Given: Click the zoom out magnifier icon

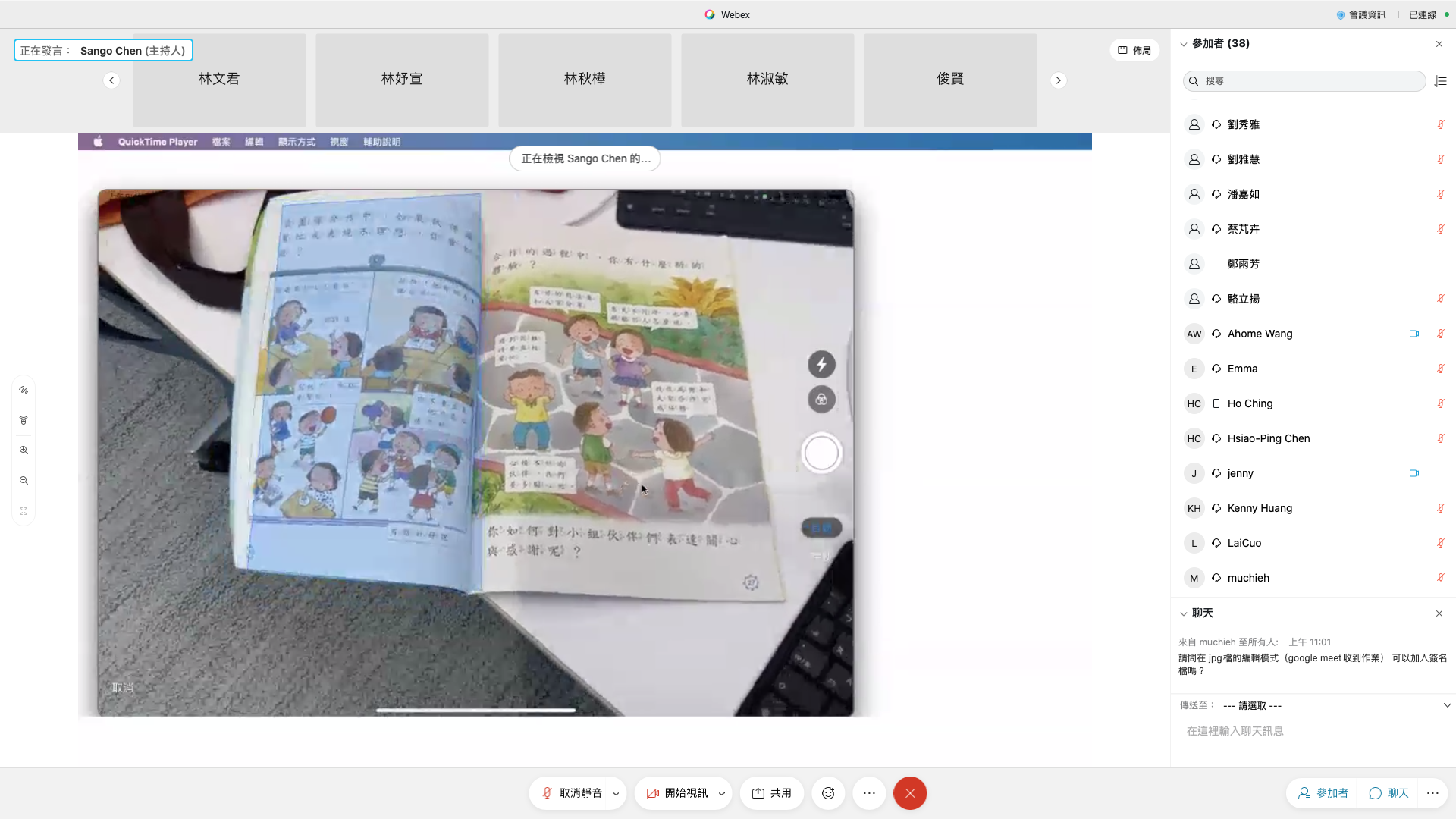Looking at the screenshot, I should (x=24, y=481).
